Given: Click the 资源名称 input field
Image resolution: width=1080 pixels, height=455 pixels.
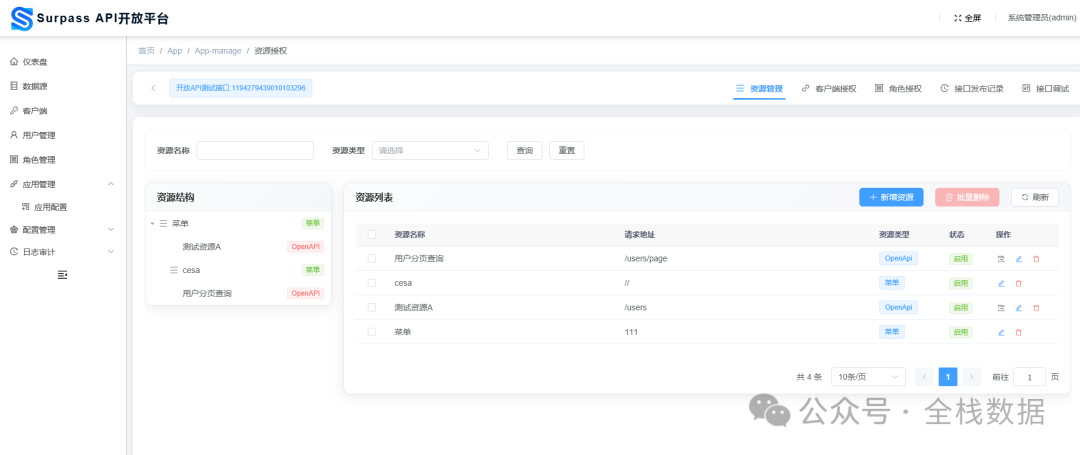Looking at the screenshot, I should (255, 151).
